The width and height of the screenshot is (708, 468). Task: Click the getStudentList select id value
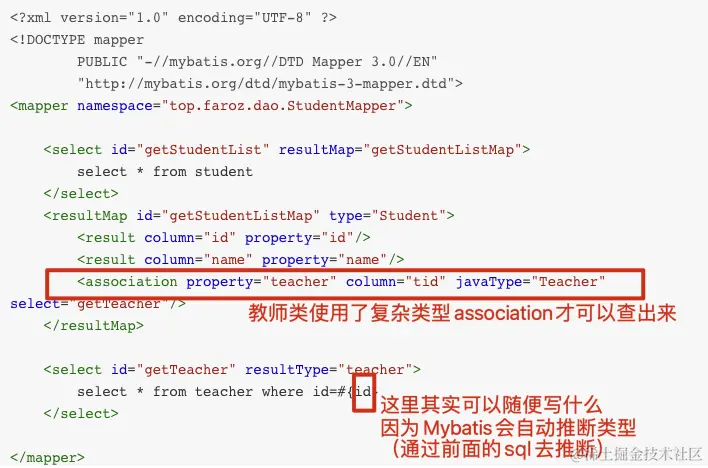click(x=202, y=150)
